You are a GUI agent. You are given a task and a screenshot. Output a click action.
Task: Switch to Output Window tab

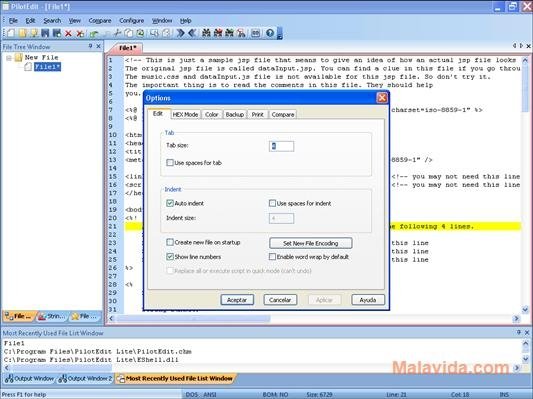pyautogui.click(x=30, y=378)
